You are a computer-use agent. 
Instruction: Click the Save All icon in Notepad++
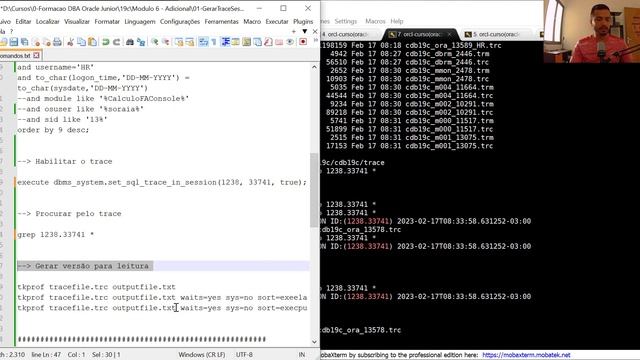click(x=24, y=42)
